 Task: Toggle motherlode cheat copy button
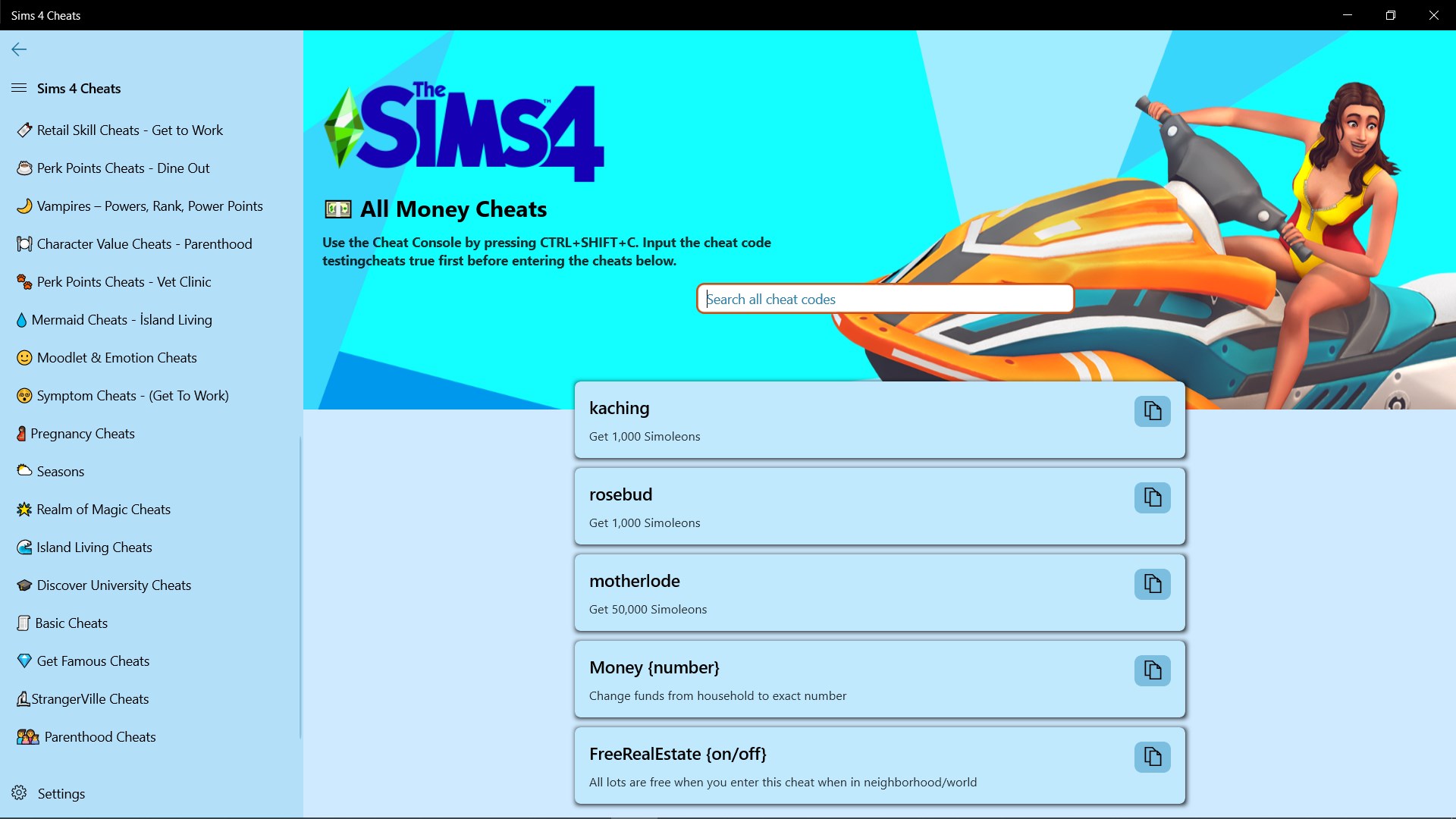click(x=1152, y=584)
